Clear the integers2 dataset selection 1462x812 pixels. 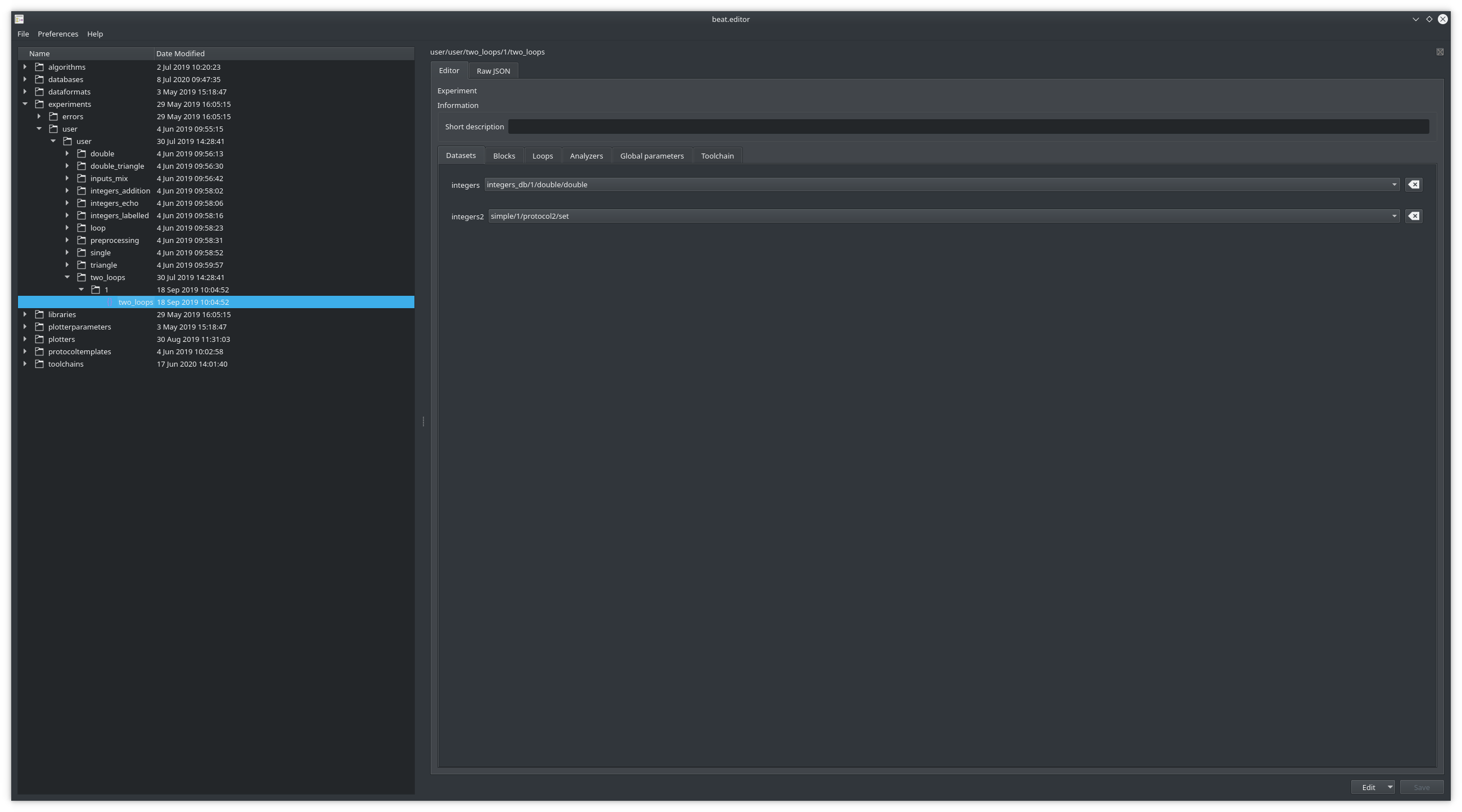tap(1414, 215)
